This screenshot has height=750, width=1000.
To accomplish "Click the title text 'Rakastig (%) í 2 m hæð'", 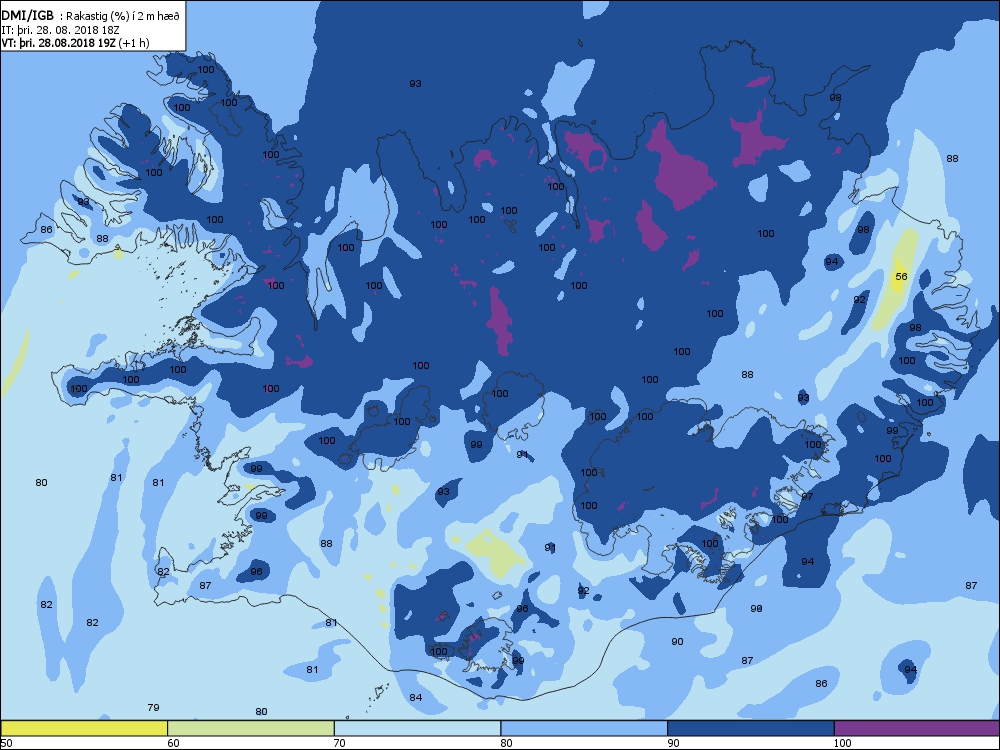I will [121, 17].
